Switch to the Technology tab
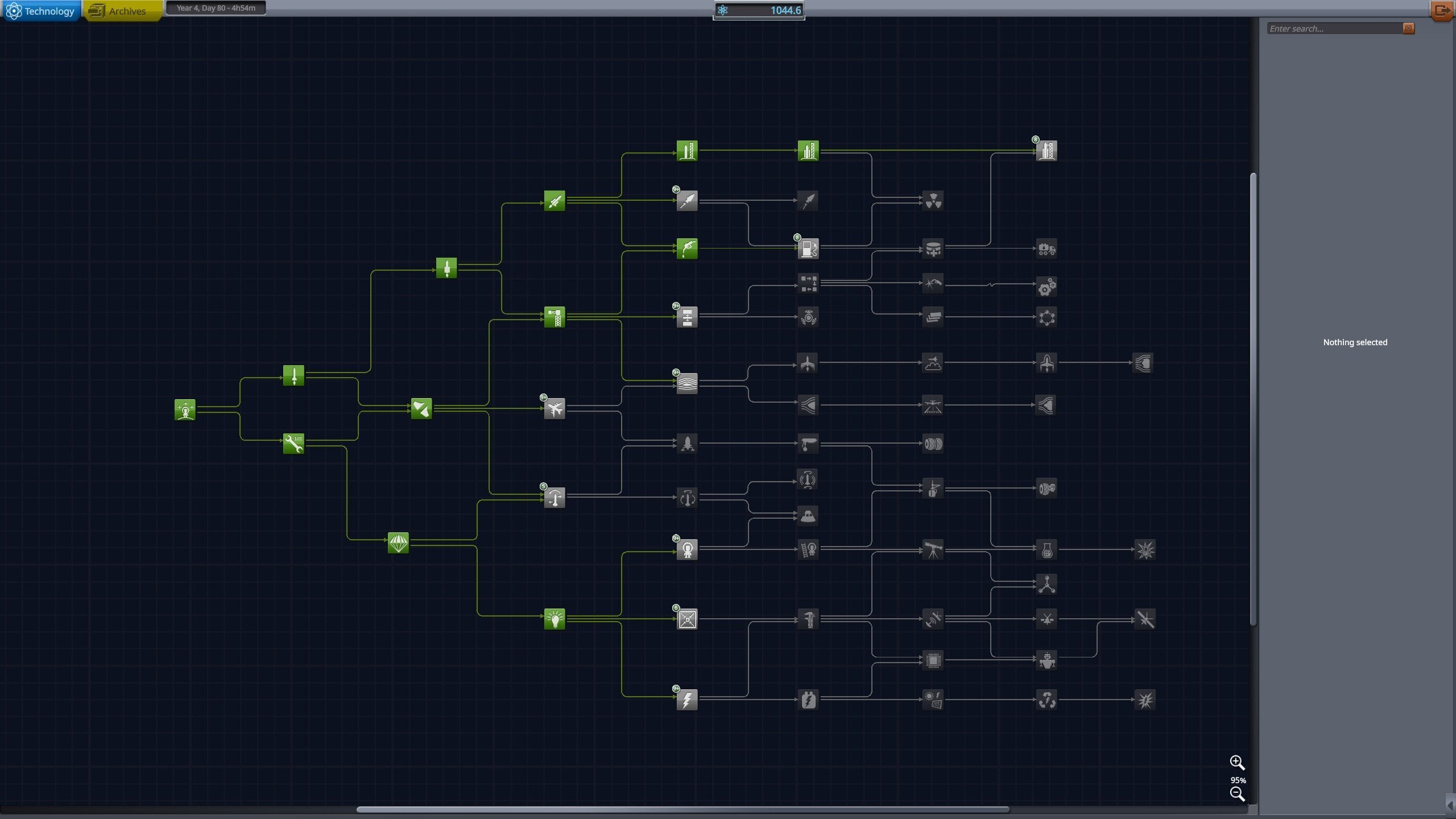Screen dimensions: 1456x819 (40, 11)
